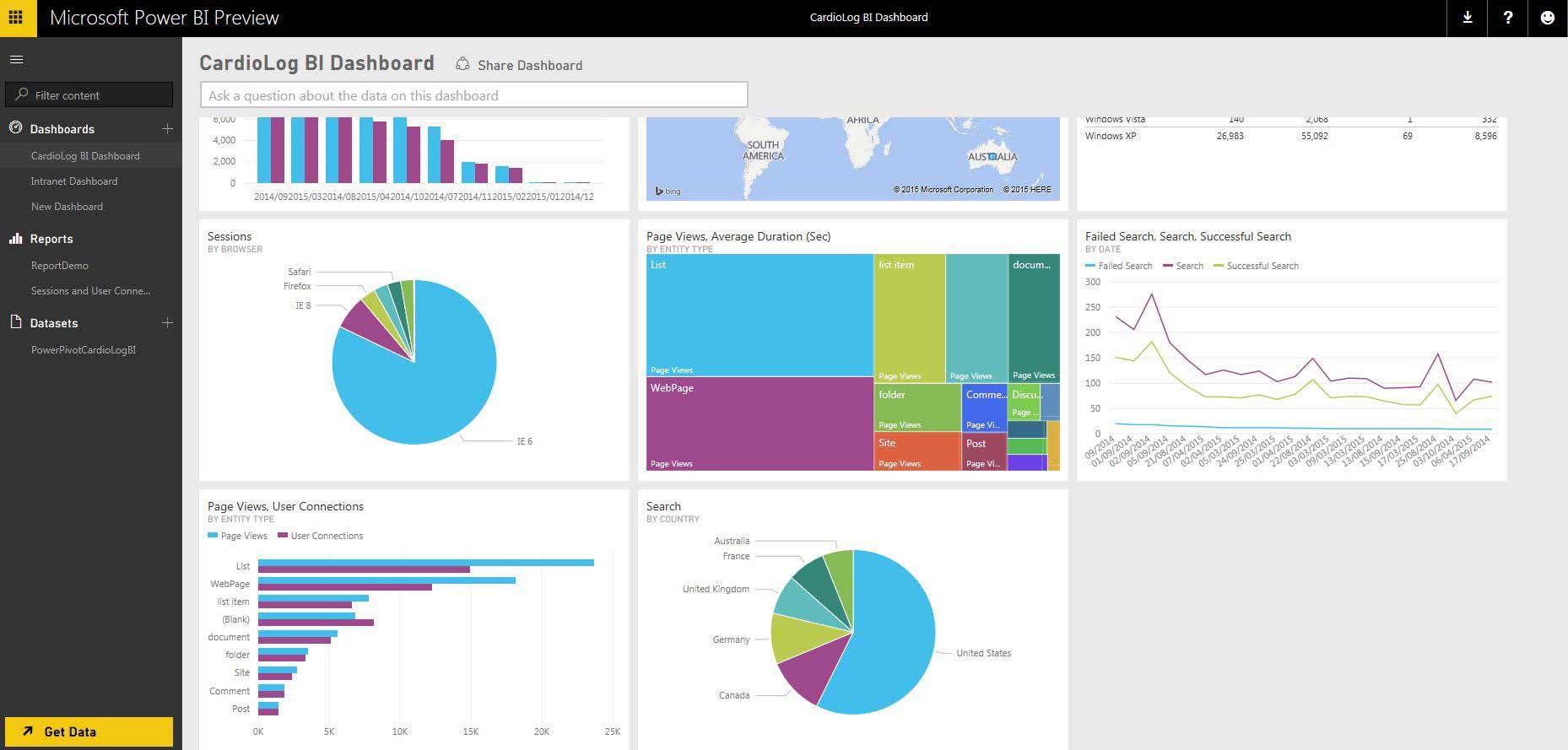Focus the Filter content search box
Image resolution: width=1568 pixels, height=750 pixels.
click(x=89, y=94)
